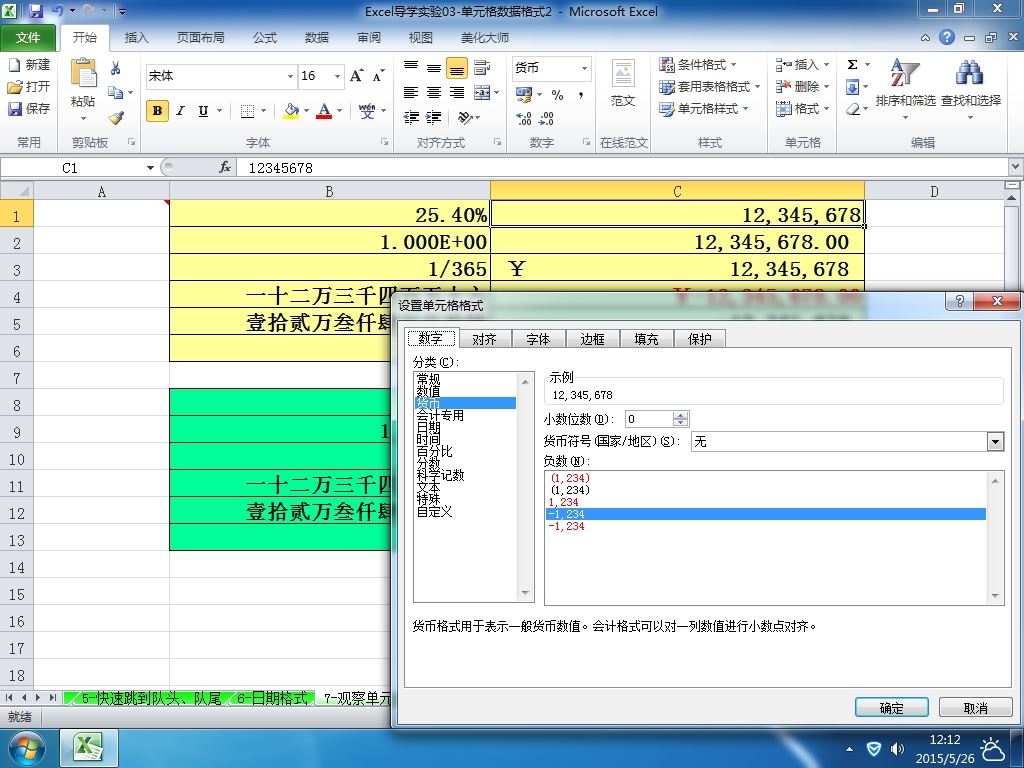Open the font name 宋体 dropdown

[290, 76]
